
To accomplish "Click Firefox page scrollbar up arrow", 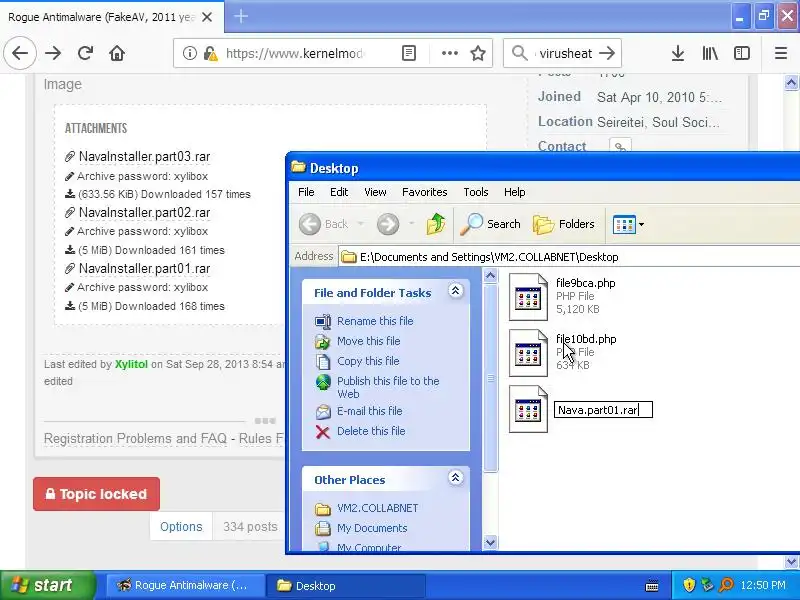I will tap(791, 82).
